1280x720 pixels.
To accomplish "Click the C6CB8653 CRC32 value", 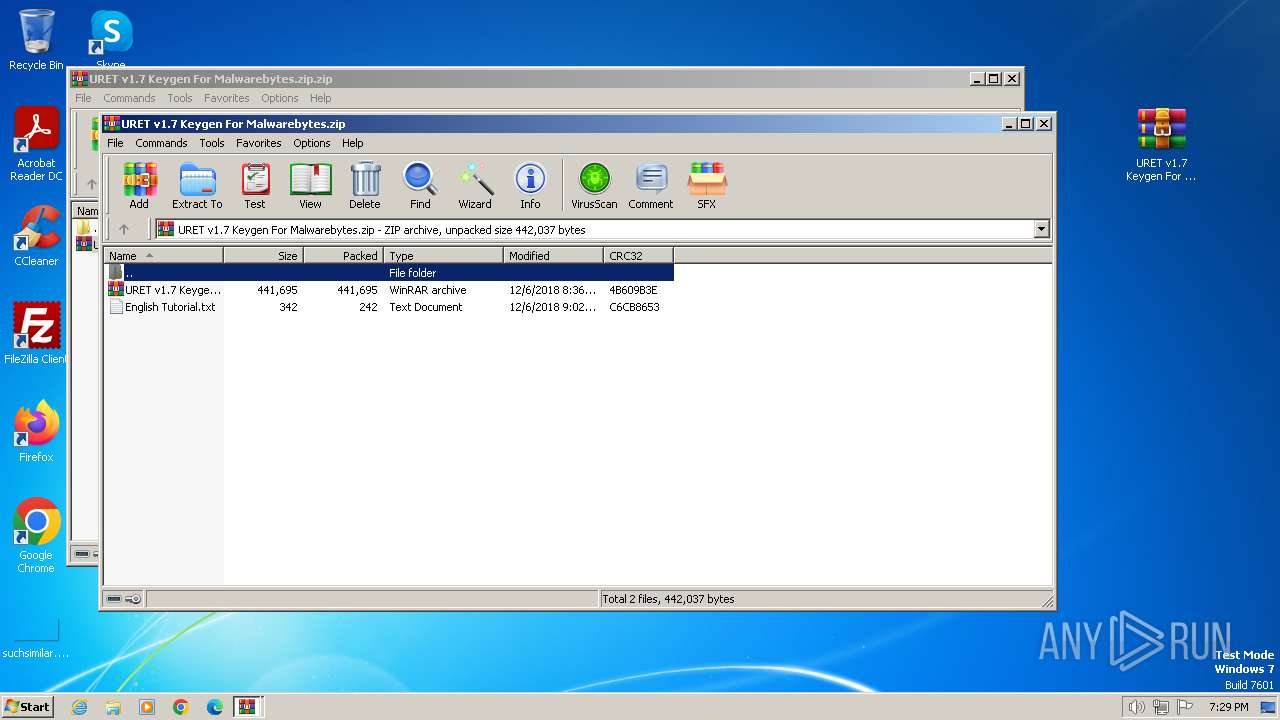I will (634, 307).
